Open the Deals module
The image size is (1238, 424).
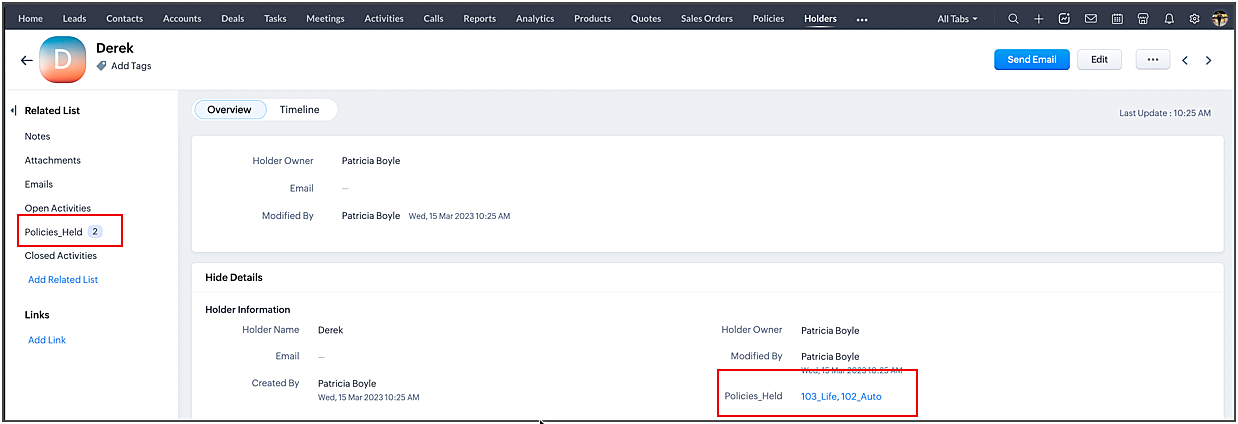[x=233, y=19]
